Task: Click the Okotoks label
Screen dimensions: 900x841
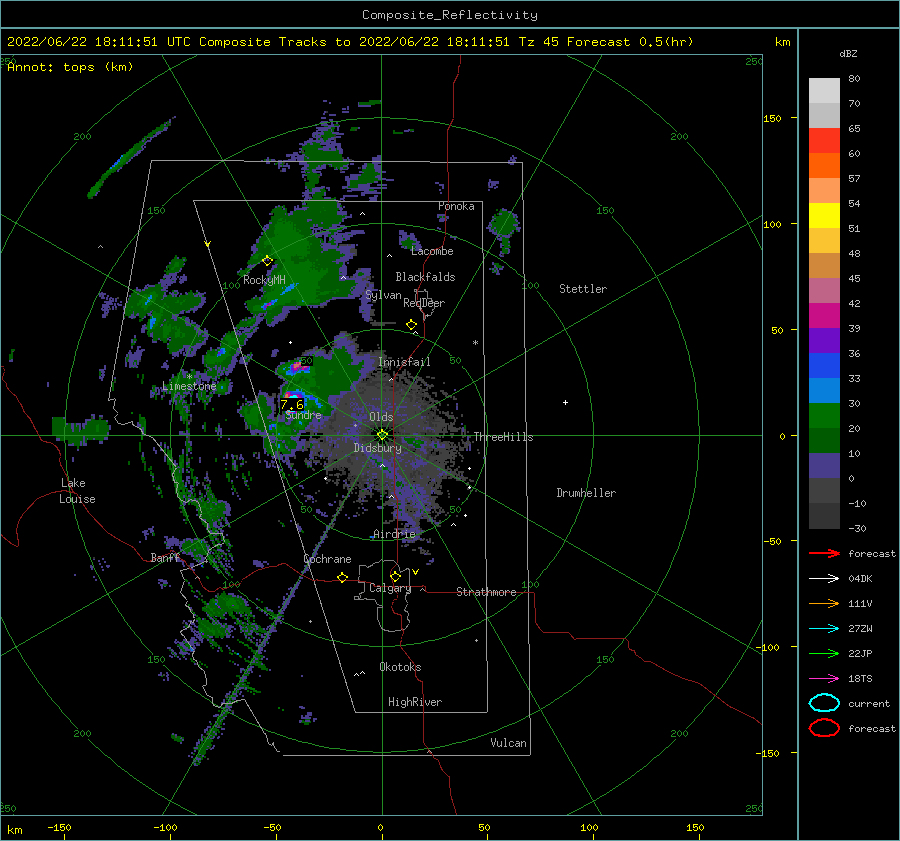Action: coord(400,667)
